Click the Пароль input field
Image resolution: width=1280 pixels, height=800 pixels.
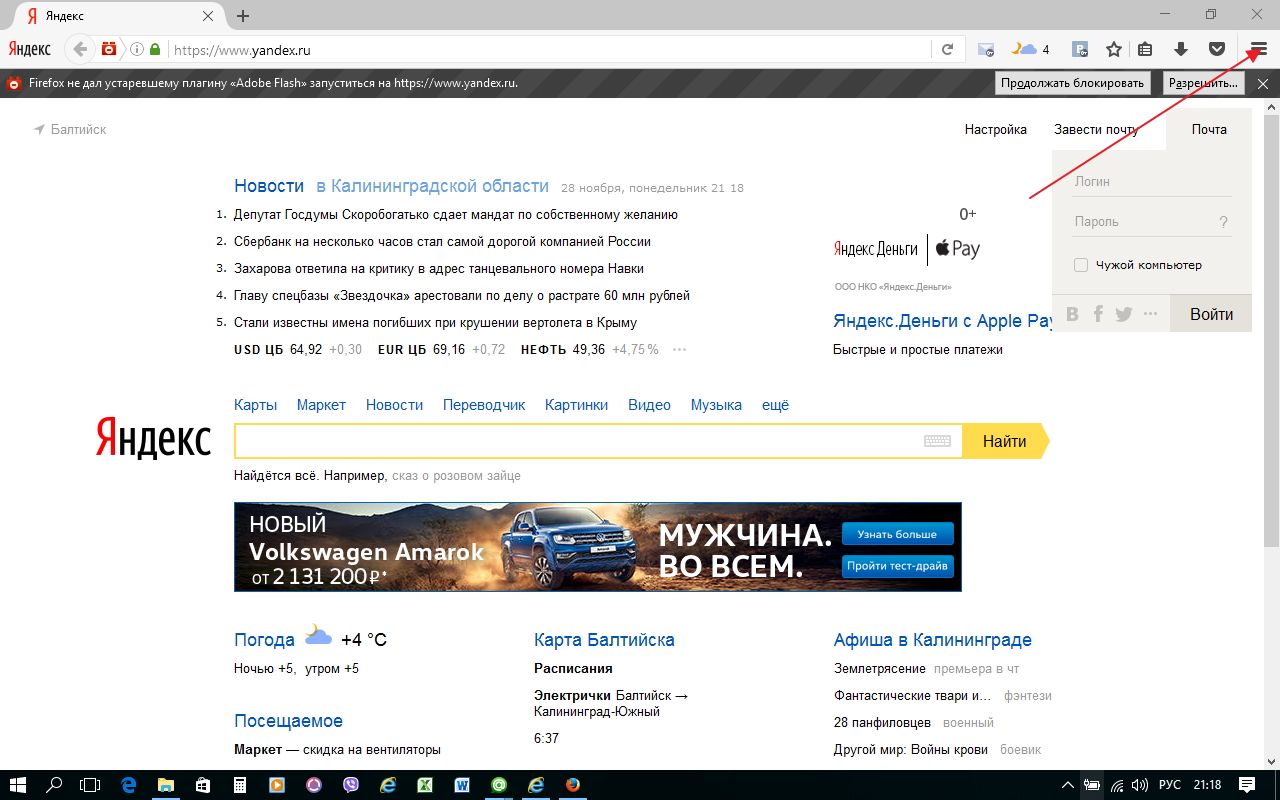pos(1142,222)
